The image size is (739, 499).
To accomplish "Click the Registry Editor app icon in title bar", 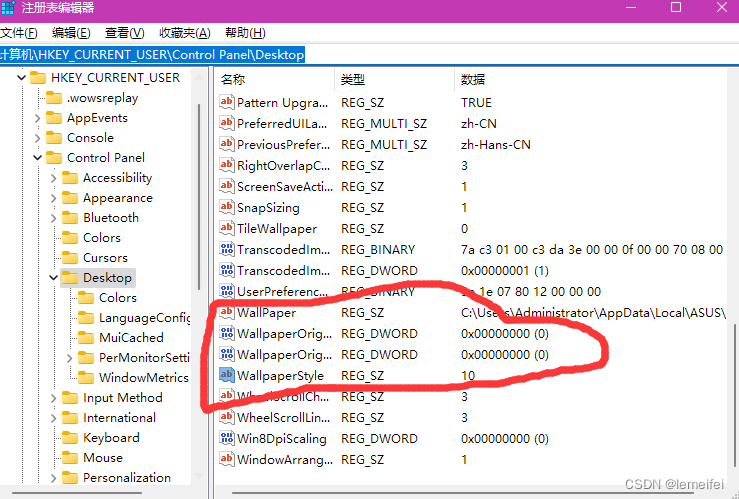I will coord(8,8).
